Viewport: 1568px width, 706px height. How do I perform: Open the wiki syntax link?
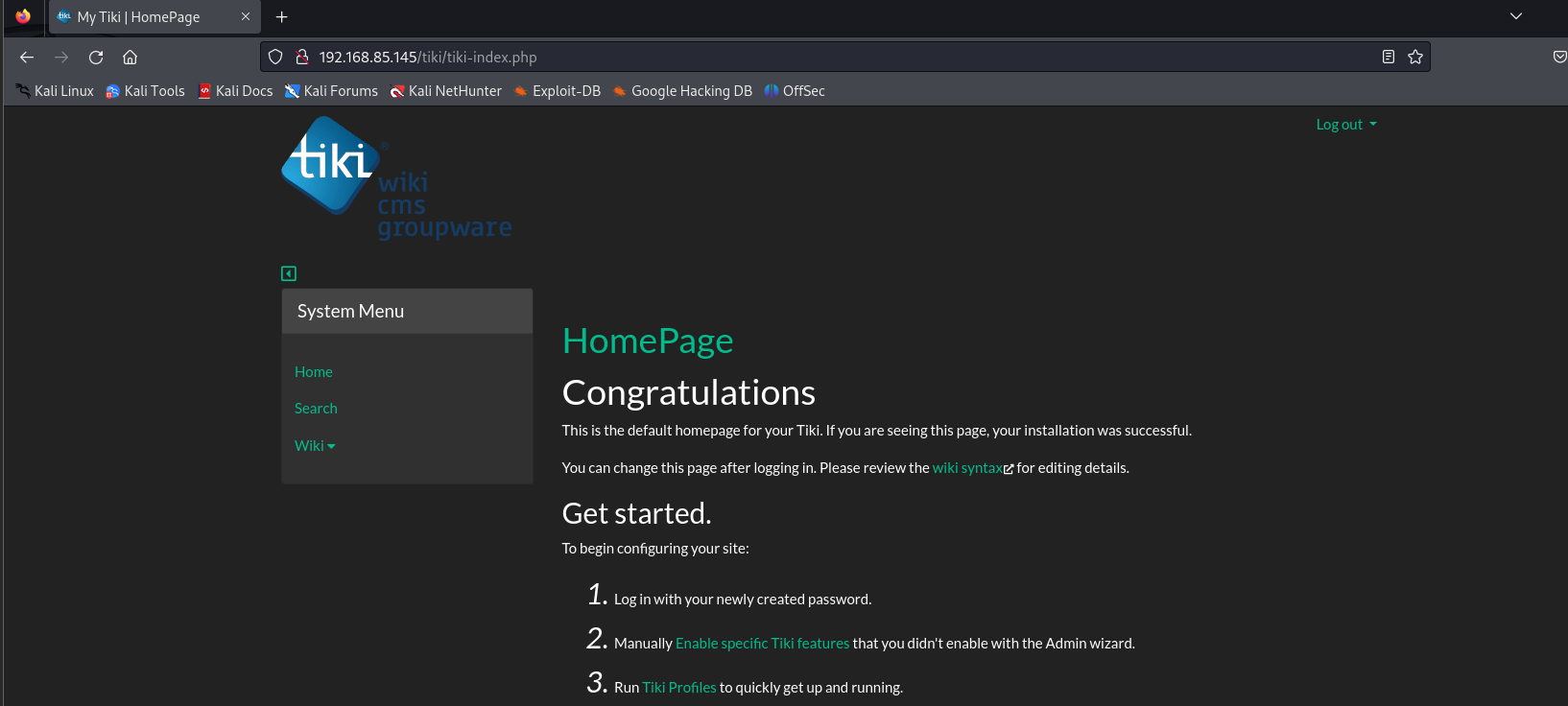point(967,468)
